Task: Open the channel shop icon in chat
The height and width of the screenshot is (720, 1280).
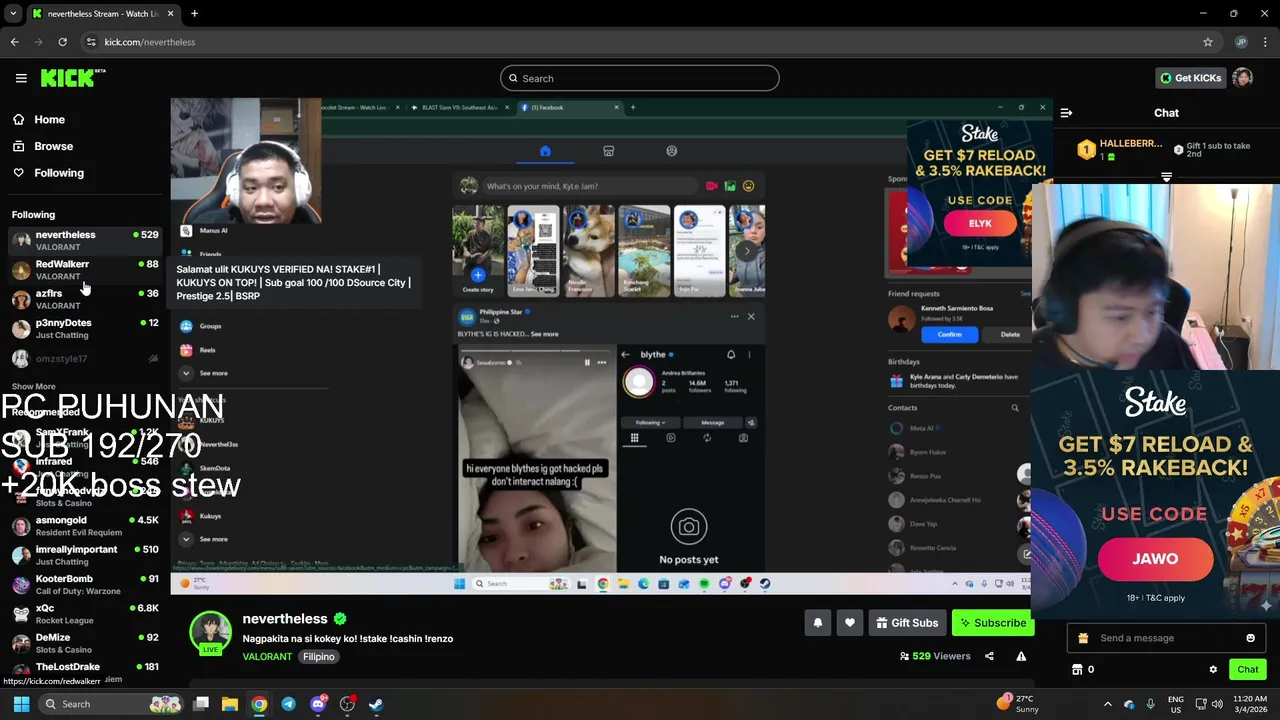Action: (x=1077, y=670)
